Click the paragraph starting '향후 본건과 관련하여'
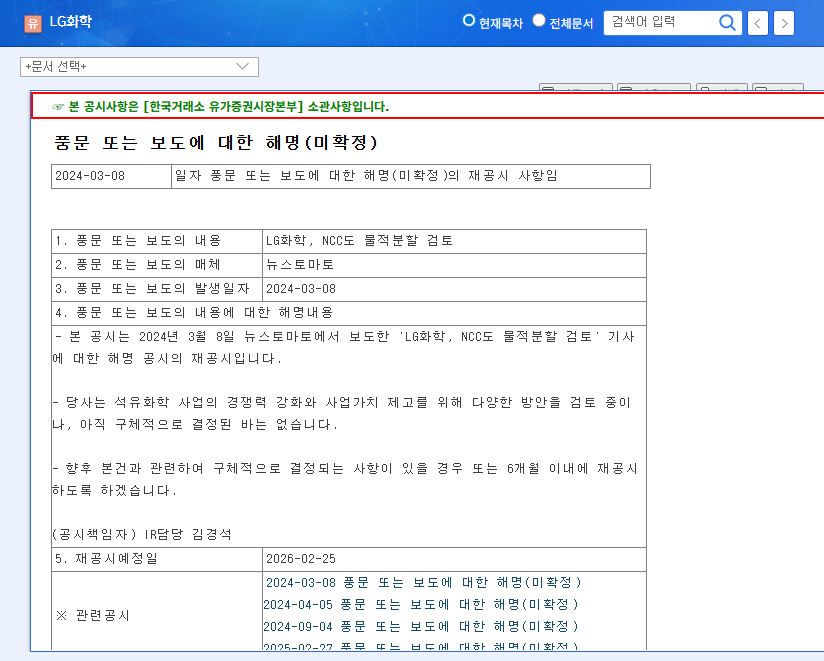The image size is (824, 661). tap(345, 479)
